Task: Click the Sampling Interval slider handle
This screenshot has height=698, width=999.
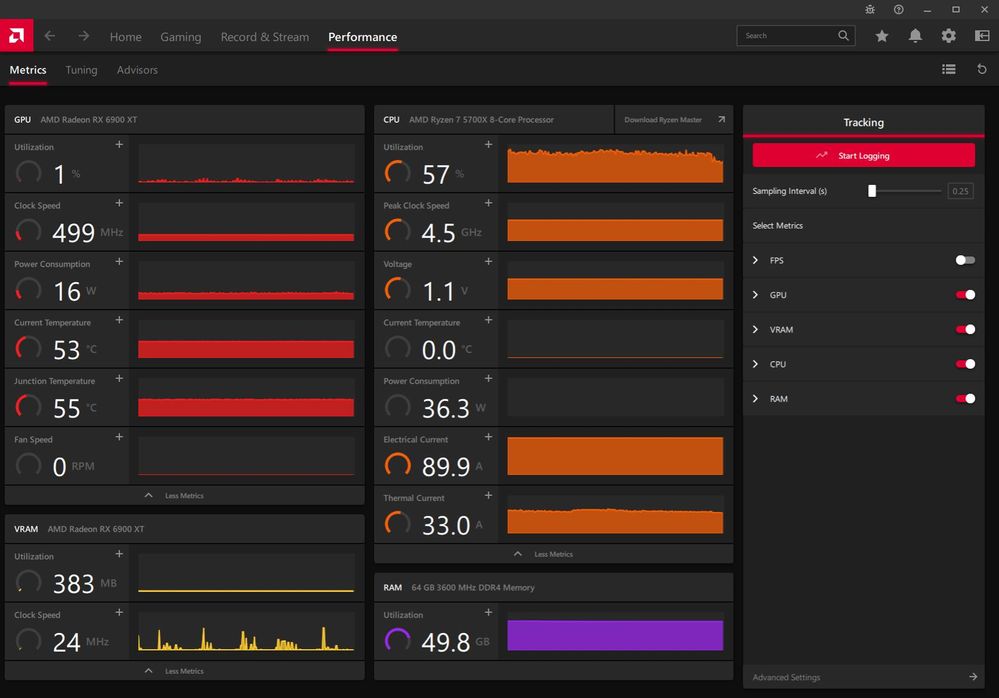Action: click(x=872, y=191)
